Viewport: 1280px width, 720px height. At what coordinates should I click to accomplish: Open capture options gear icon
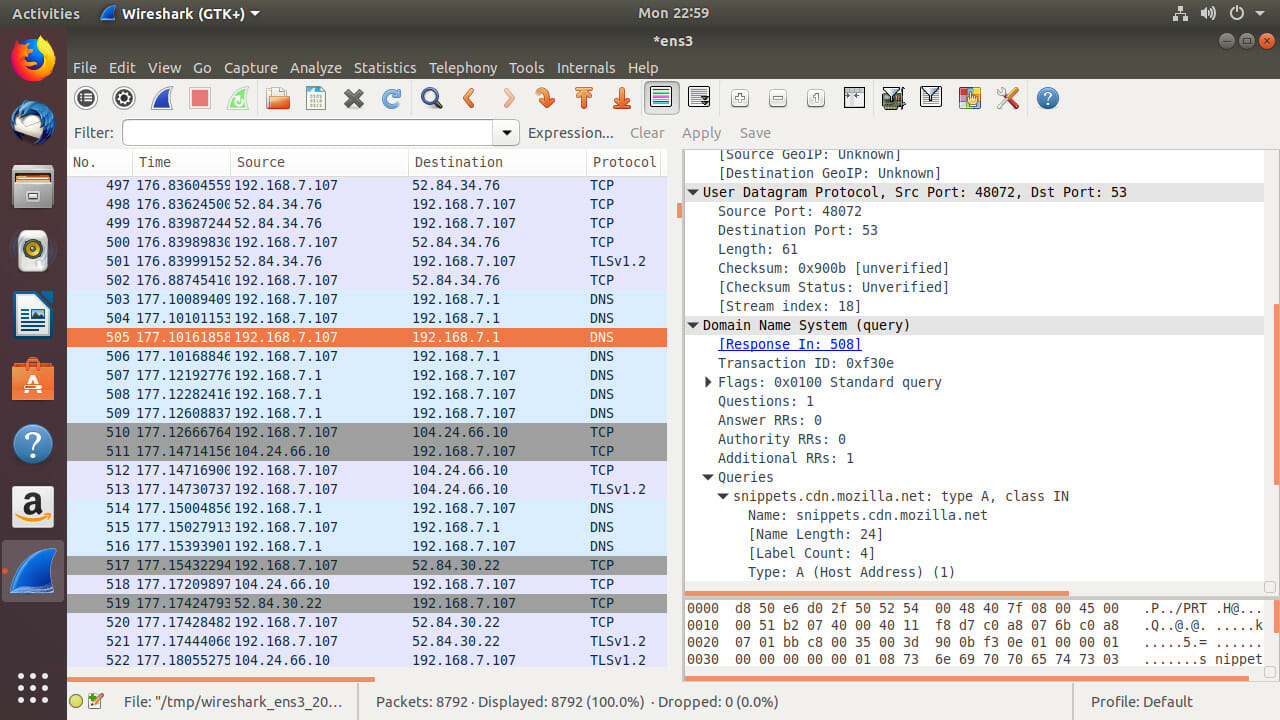click(x=124, y=98)
